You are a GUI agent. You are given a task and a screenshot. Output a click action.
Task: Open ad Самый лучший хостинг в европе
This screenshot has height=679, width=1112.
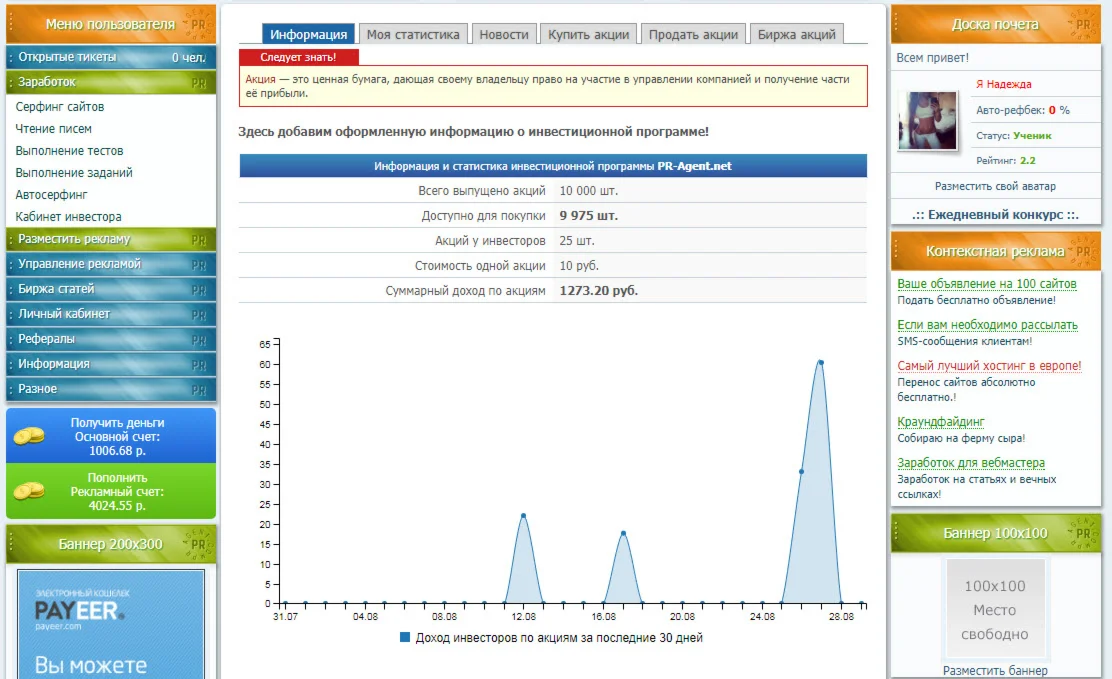pyautogui.click(x=989, y=366)
